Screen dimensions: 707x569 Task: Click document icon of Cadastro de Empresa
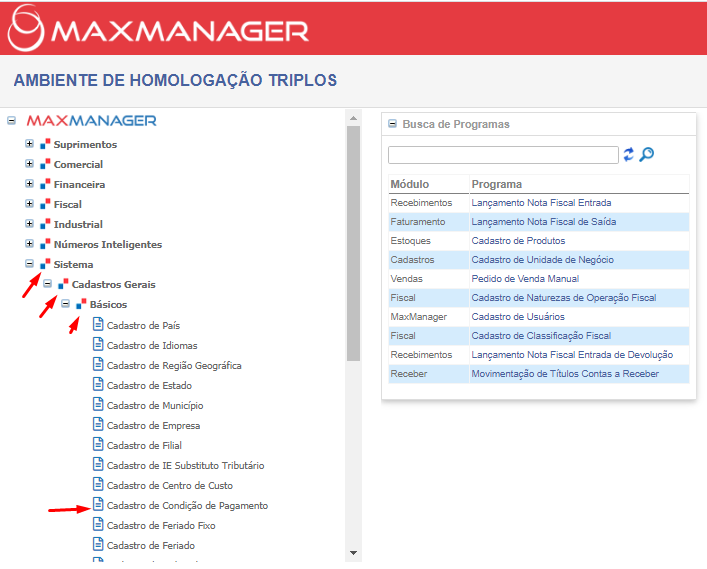coord(98,424)
